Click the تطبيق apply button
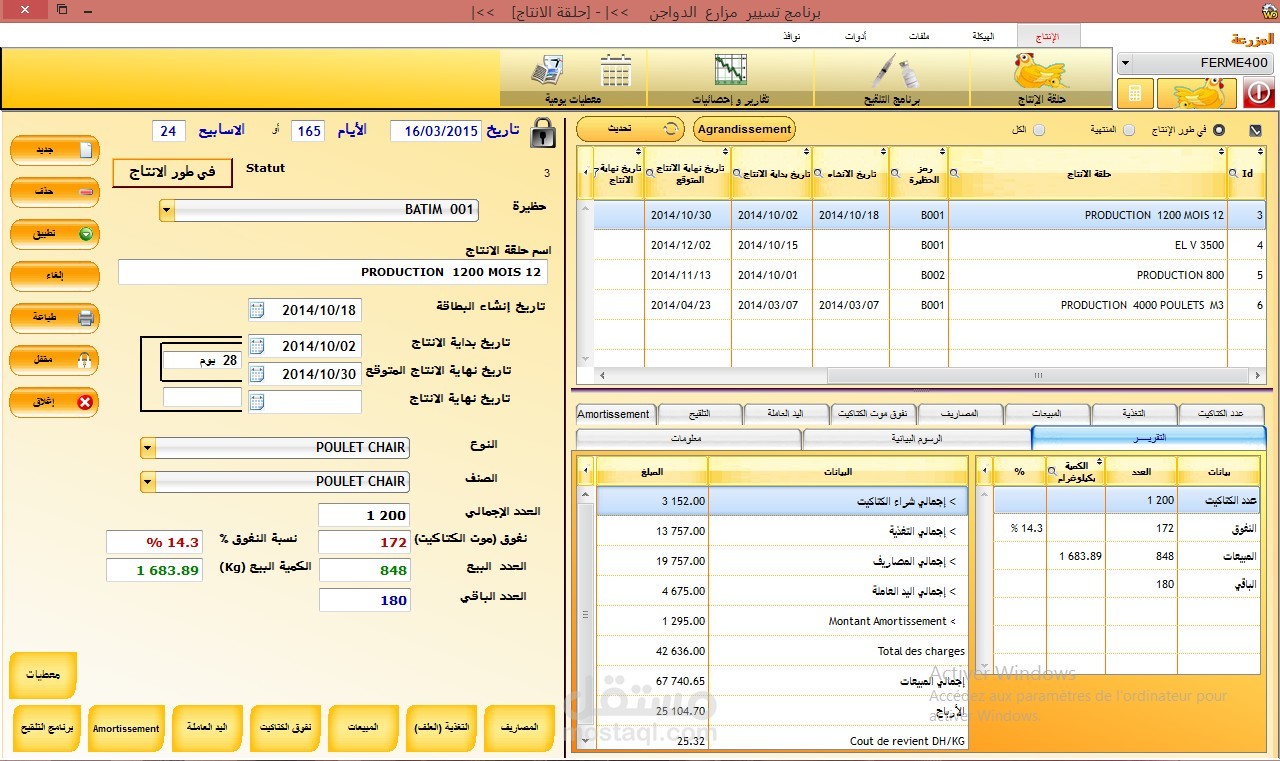This screenshot has width=1280, height=761. tap(54, 234)
